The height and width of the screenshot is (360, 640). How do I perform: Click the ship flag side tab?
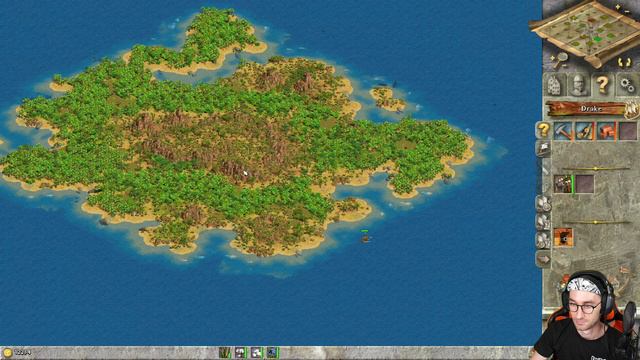[x=543, y=149]
